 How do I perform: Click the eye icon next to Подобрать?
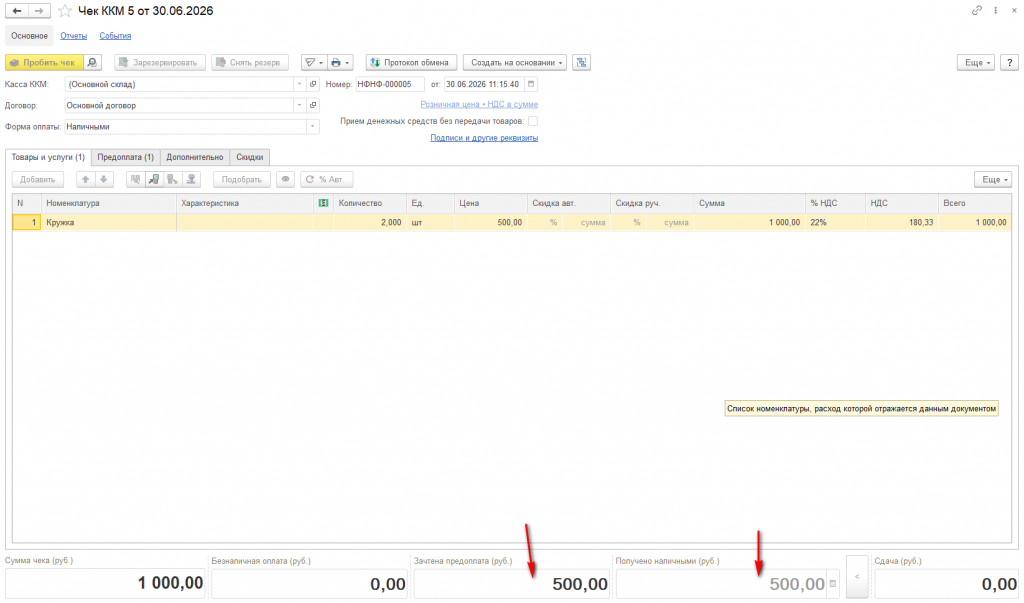[x=285, y=180]
